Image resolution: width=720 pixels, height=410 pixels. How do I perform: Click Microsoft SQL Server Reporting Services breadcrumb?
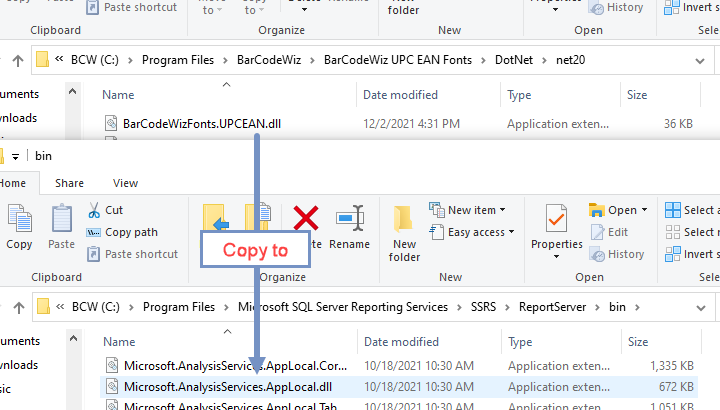(343, 307)
